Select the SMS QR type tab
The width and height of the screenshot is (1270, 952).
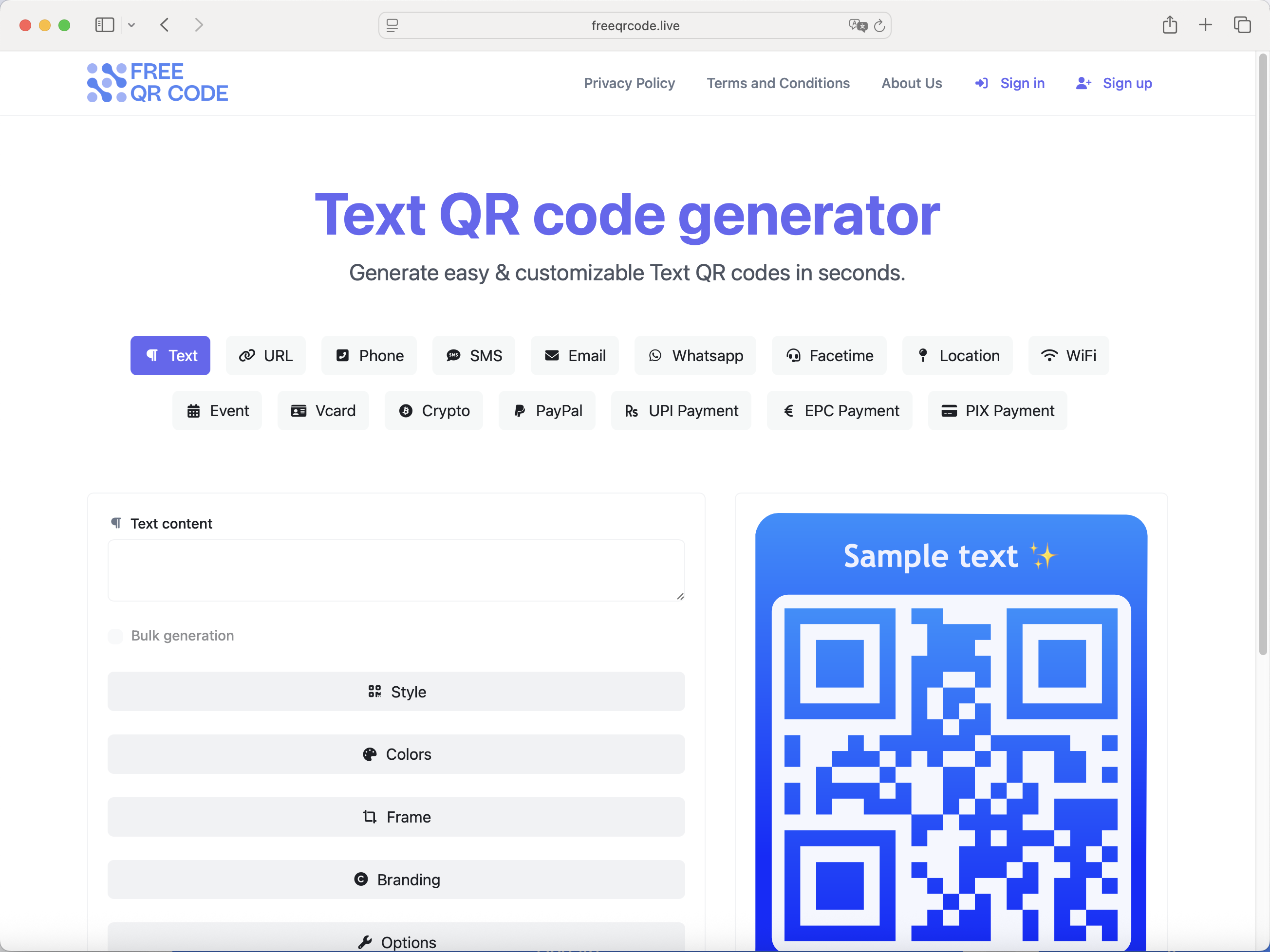(474, 356)
